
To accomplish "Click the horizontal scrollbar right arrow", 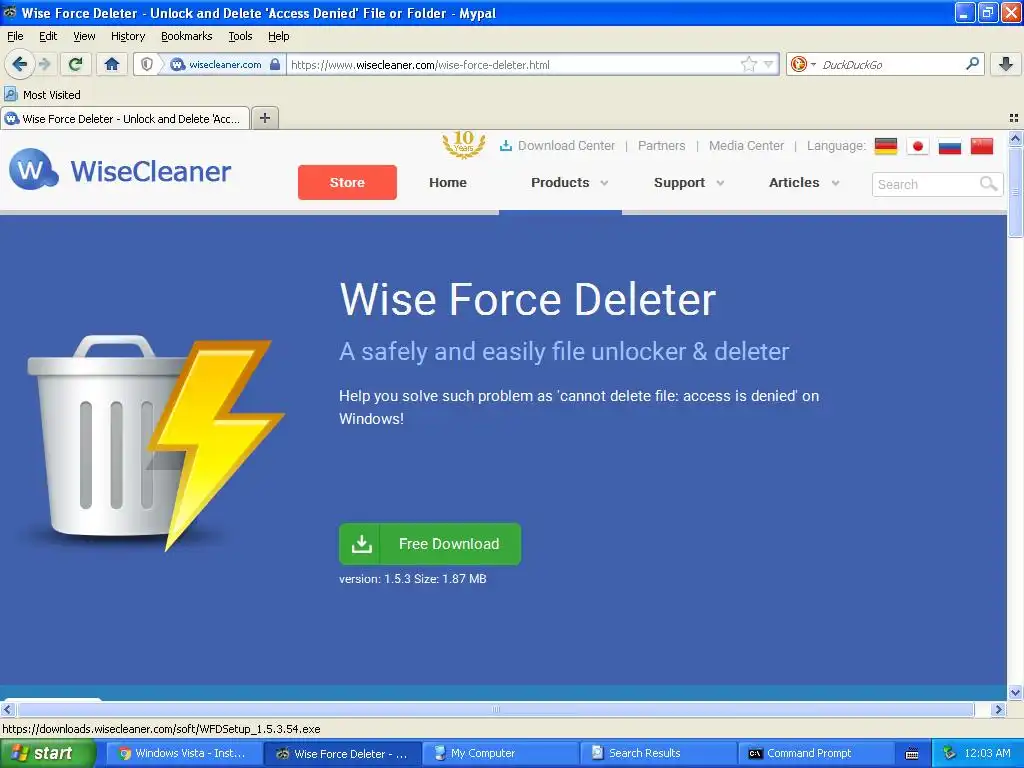I will [998, 709].
